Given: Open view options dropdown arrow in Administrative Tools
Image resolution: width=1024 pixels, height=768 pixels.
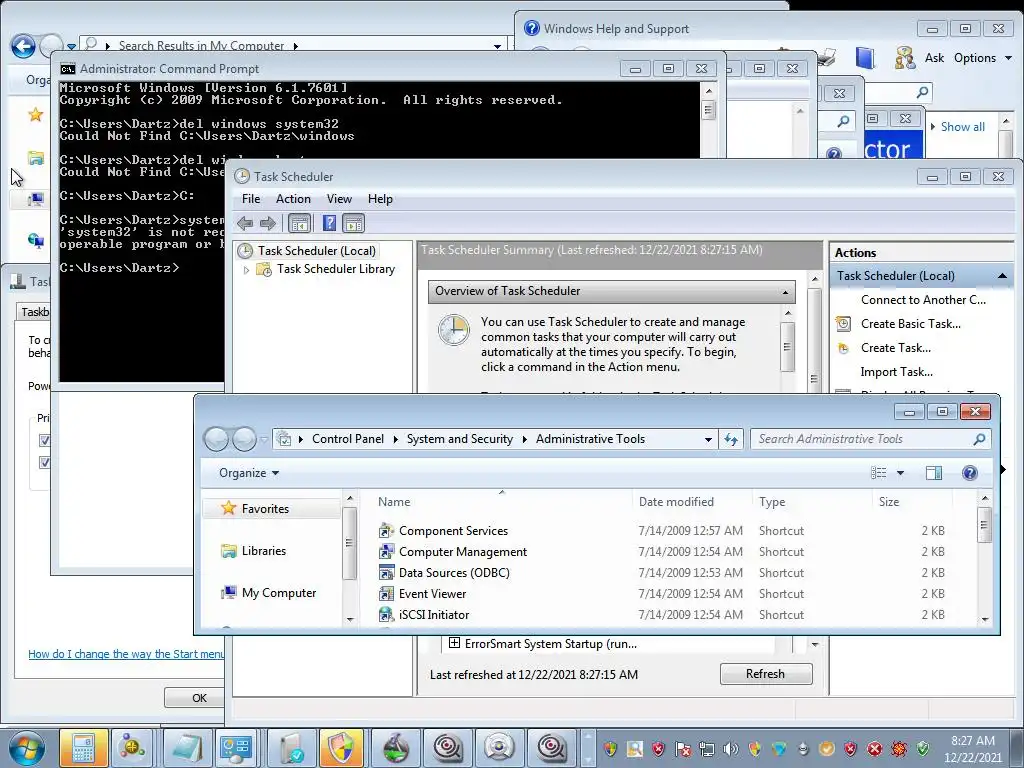Looking at the screenshot, I should pos(900,473).
